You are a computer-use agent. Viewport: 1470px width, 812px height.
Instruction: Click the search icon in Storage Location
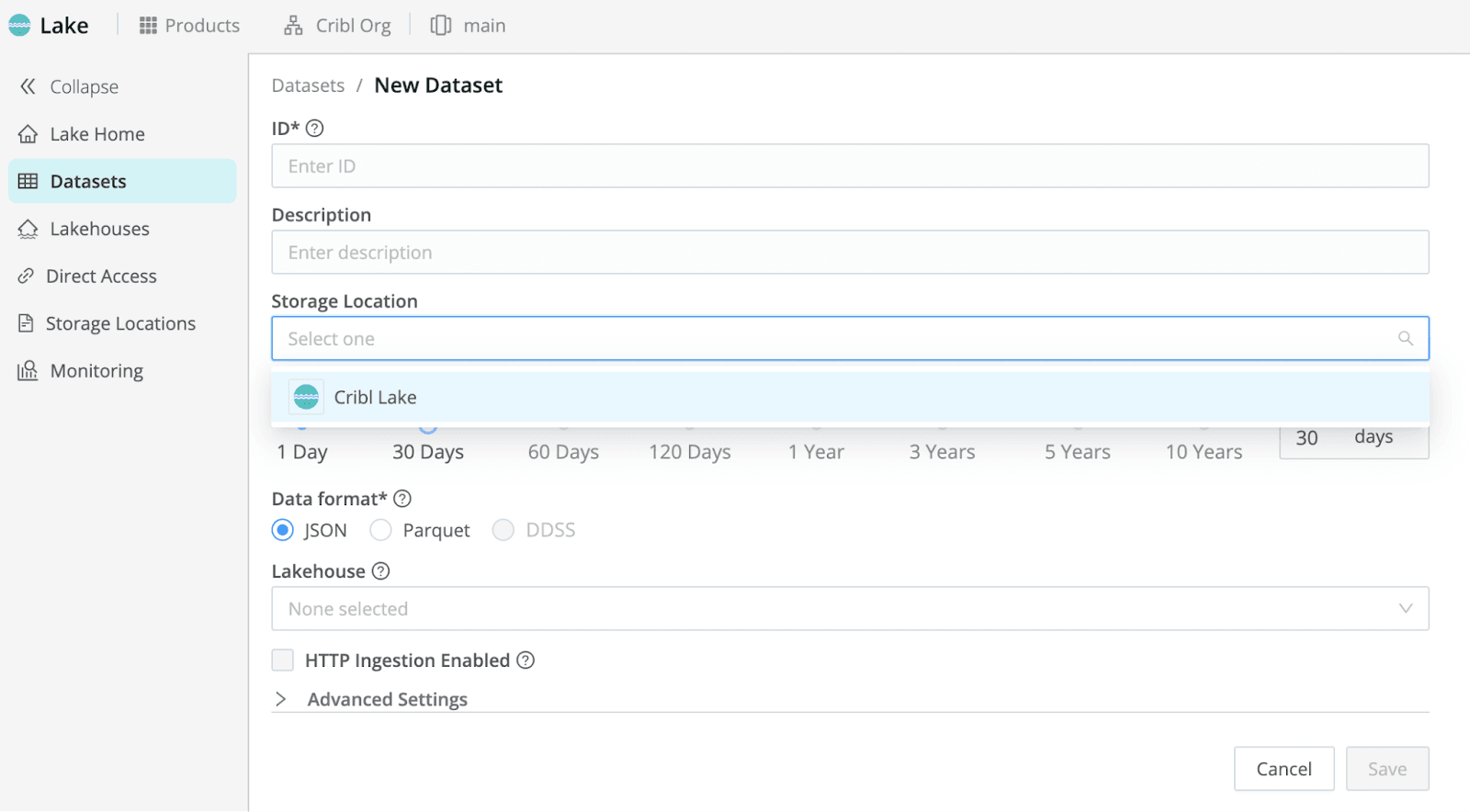click(x=1405, y=339)
